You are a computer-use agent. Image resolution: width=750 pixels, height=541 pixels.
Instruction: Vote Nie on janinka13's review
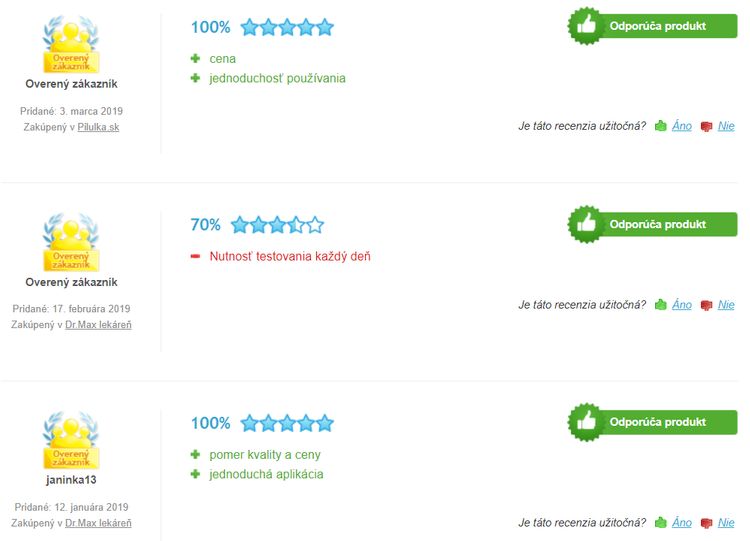[x=726, y=522]
